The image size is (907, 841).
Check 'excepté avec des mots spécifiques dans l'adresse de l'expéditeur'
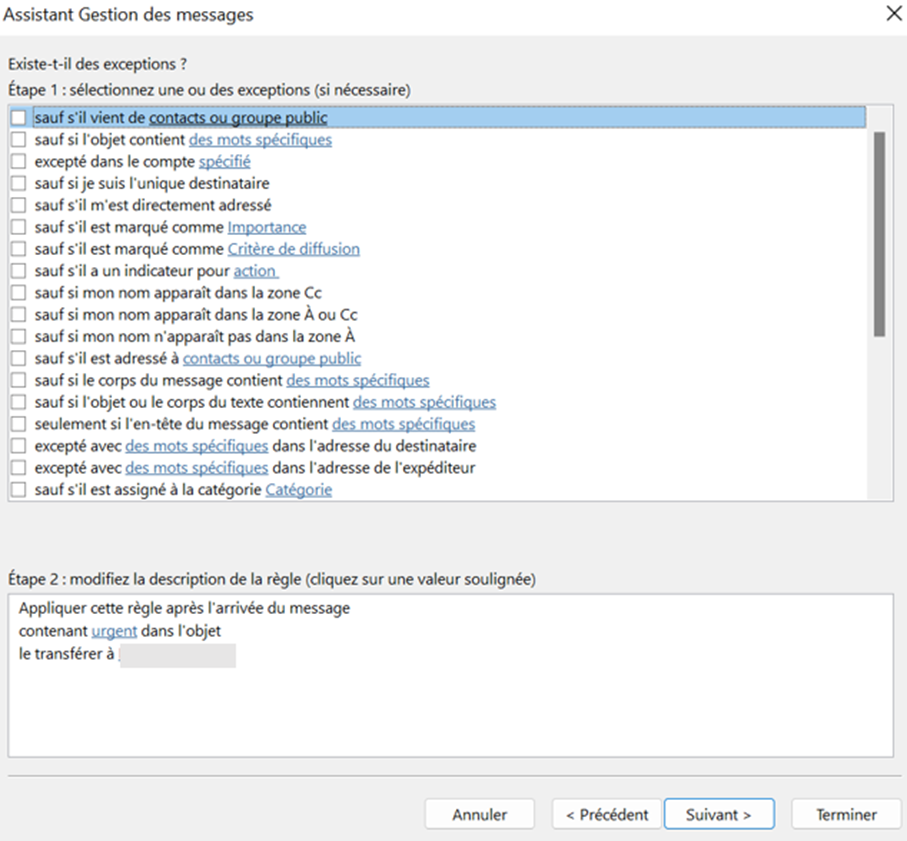point(19,468)
